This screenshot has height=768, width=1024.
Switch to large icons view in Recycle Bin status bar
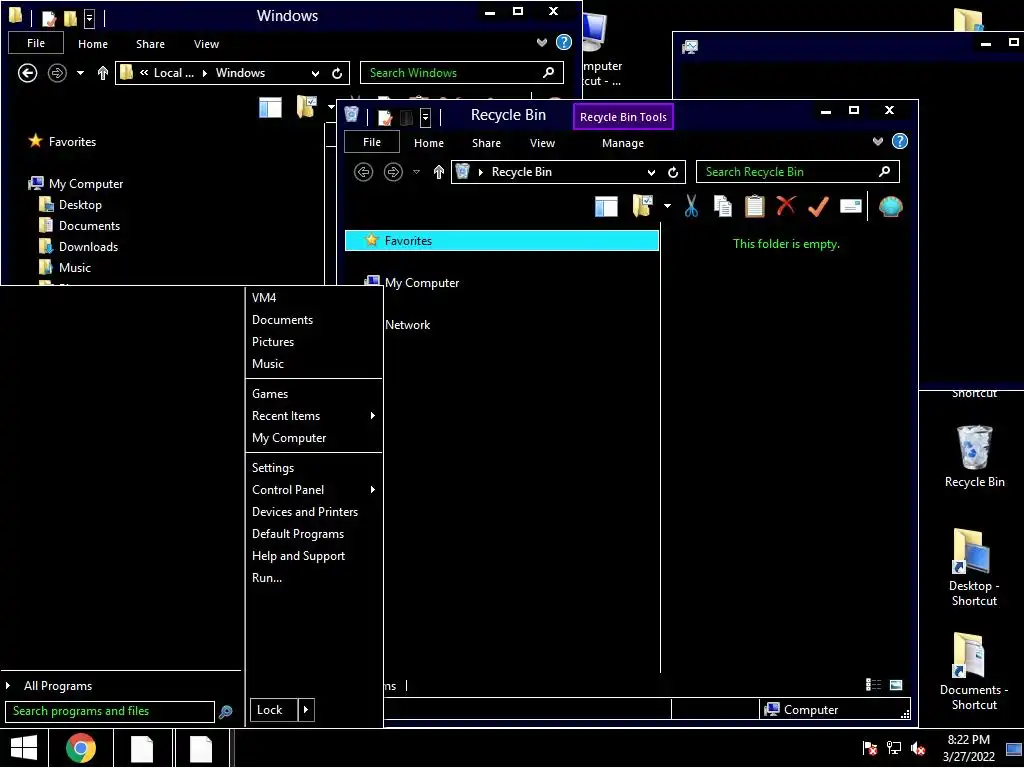tap(896, 684)
